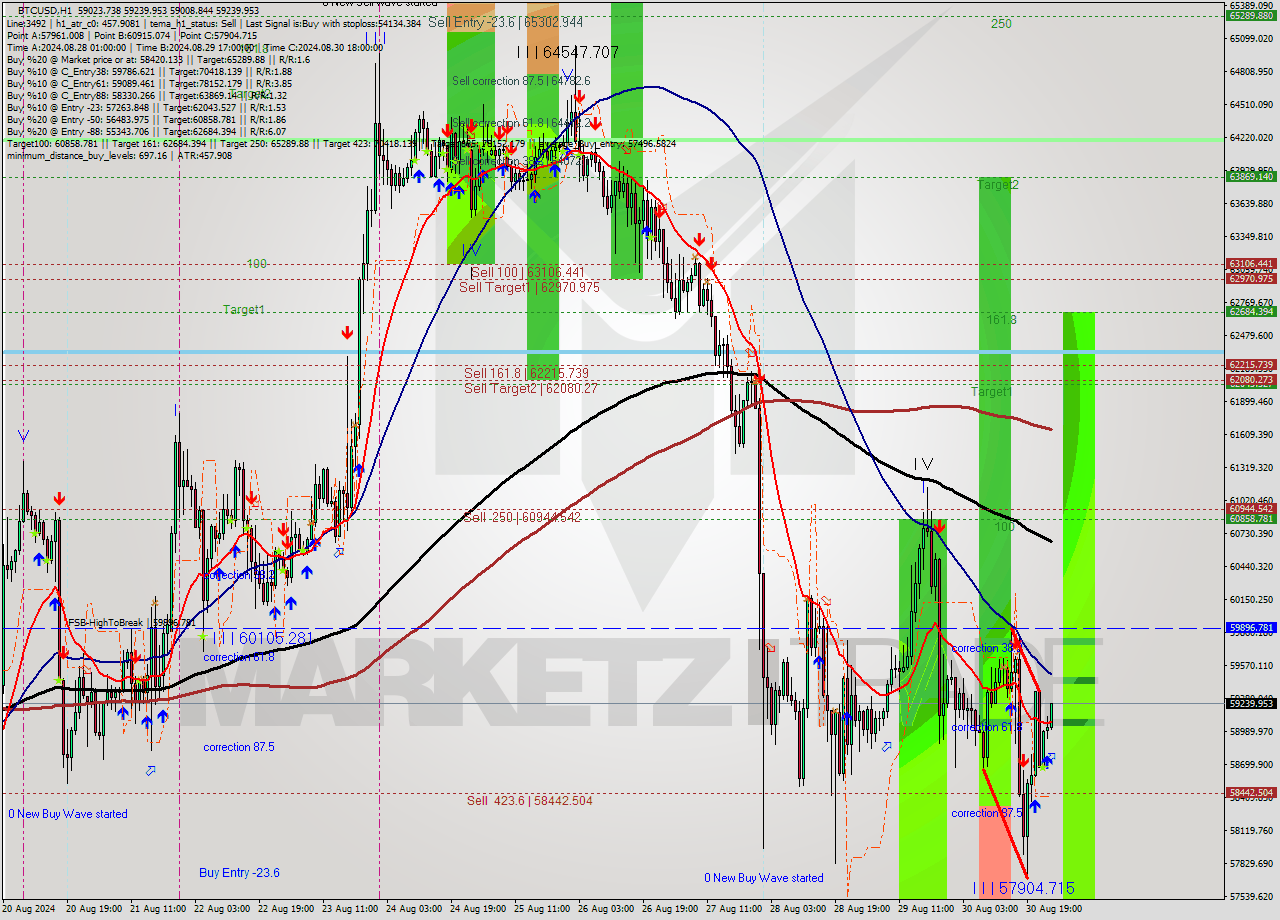Select 63869.140 green price tag on axis
The width and height of the screenshot is (1280, 920).
pyautogui.click(x=1251, y=177)
